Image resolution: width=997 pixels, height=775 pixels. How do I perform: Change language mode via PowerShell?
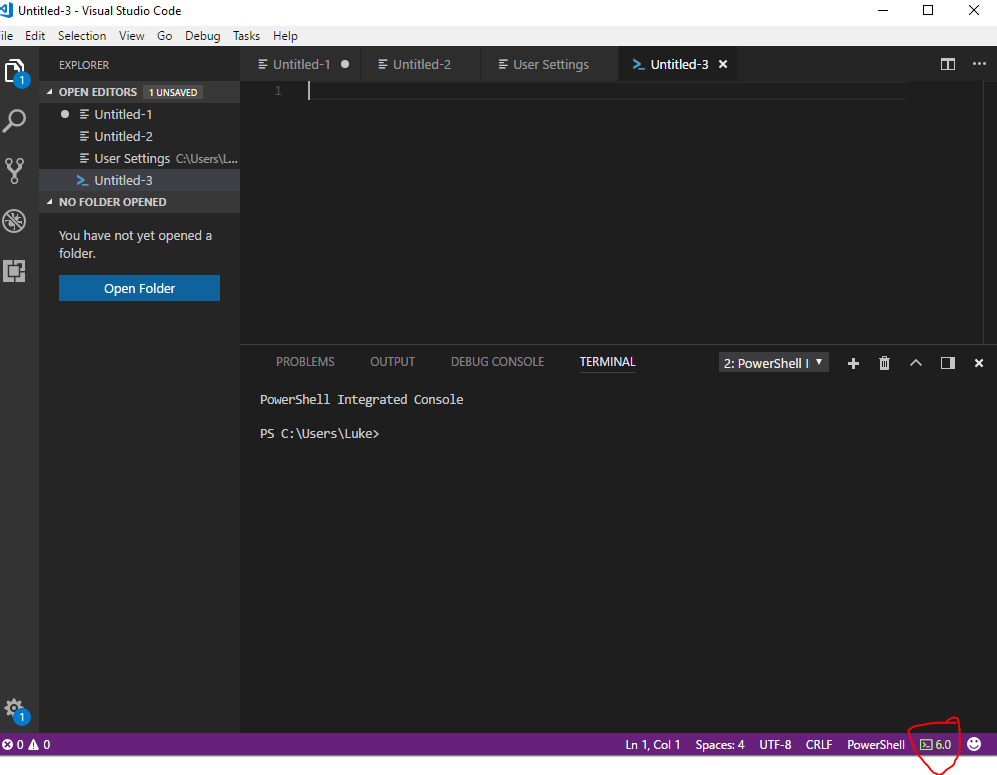[x=876, y=744]
